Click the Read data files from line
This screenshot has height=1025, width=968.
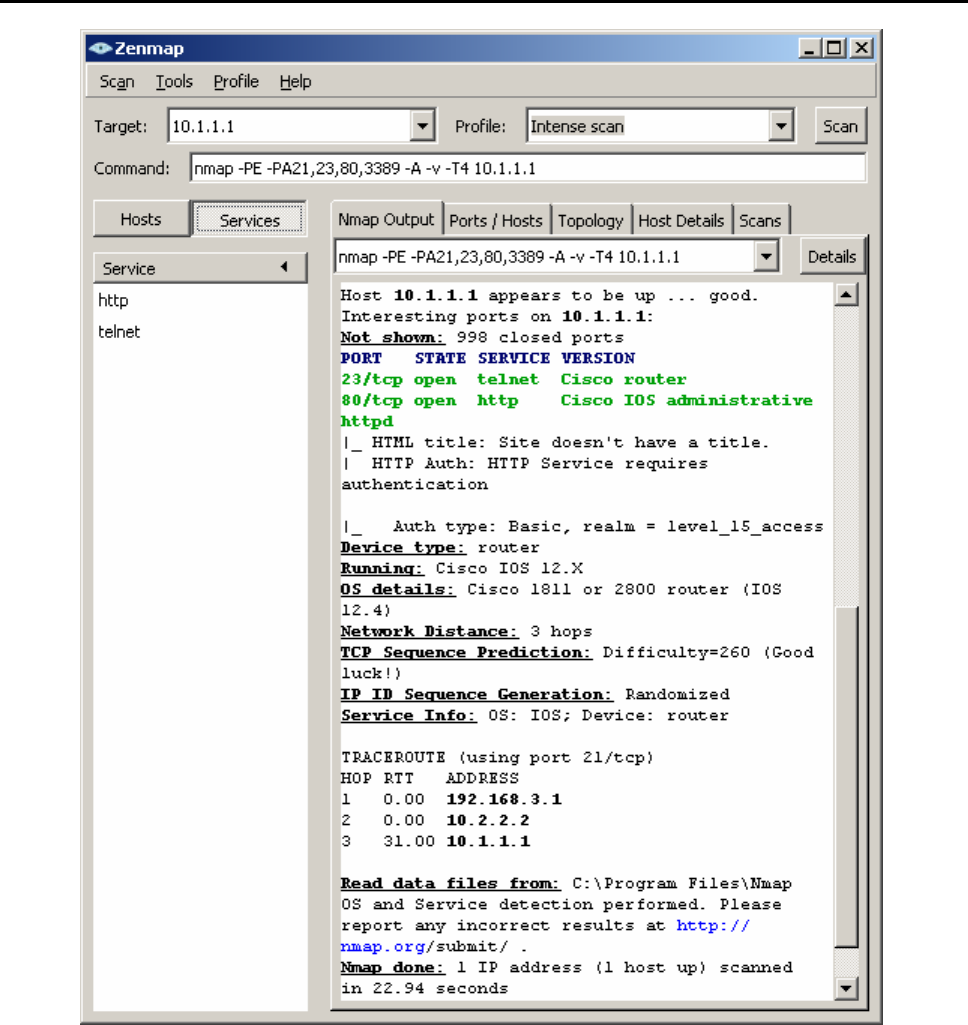pos(566,884)
